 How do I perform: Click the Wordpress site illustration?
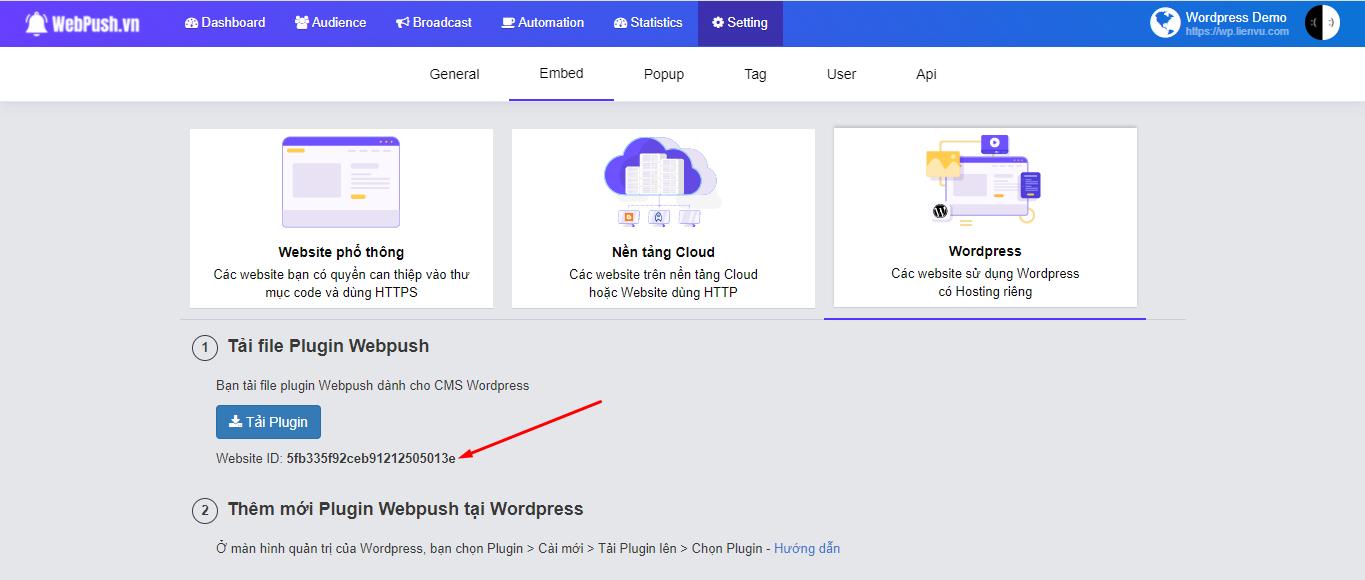point(985,180)
